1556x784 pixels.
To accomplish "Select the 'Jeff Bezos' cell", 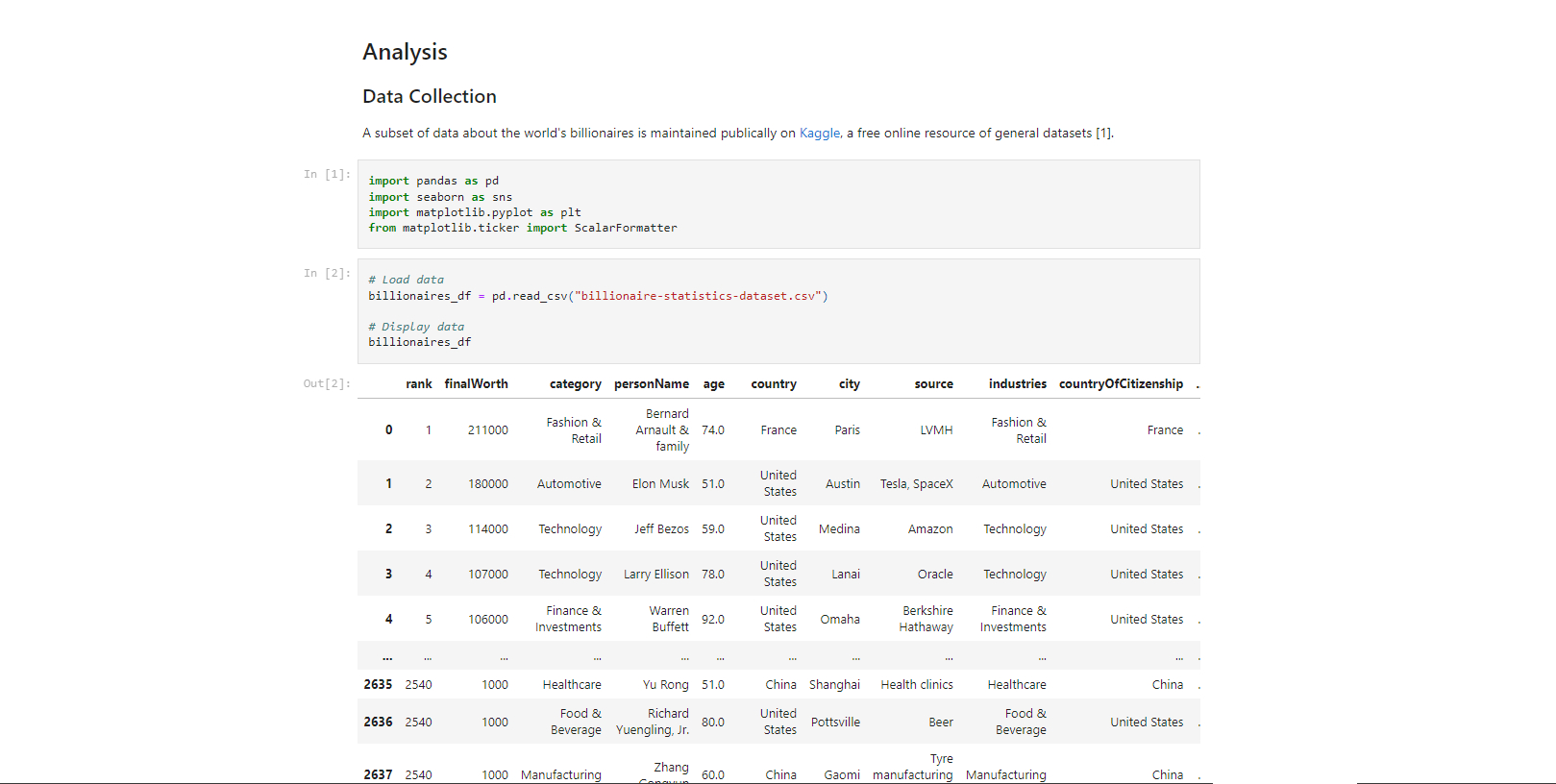I will (661, 529).
